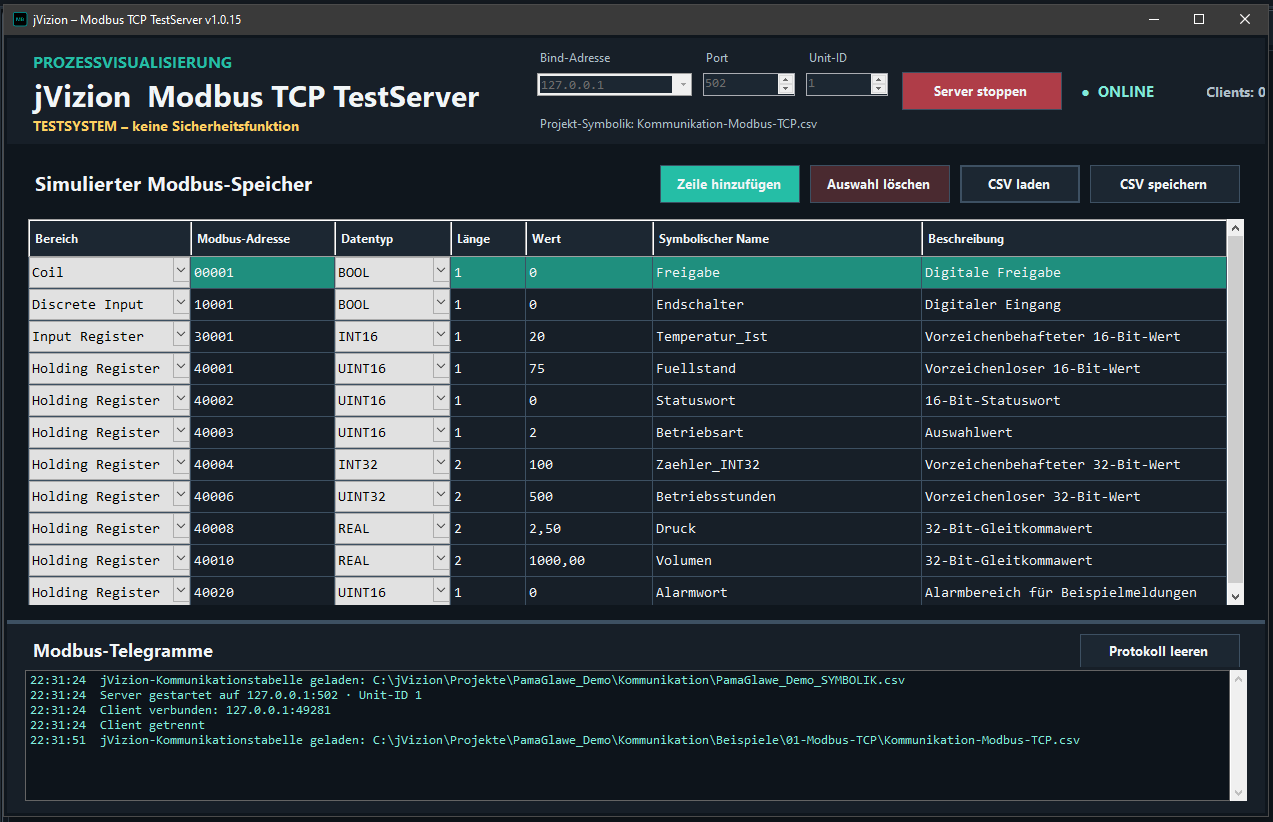Click Auswahl löschen button
This screenshot has height=822, width=1273.
878,184
